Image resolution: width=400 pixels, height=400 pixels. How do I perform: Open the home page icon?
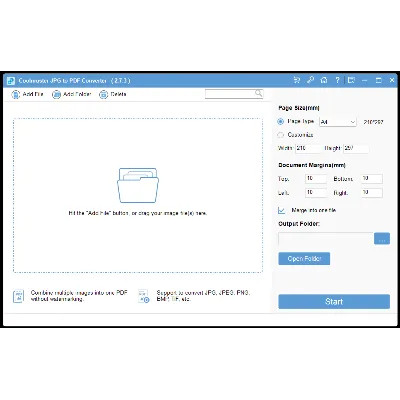click(324, 80)
